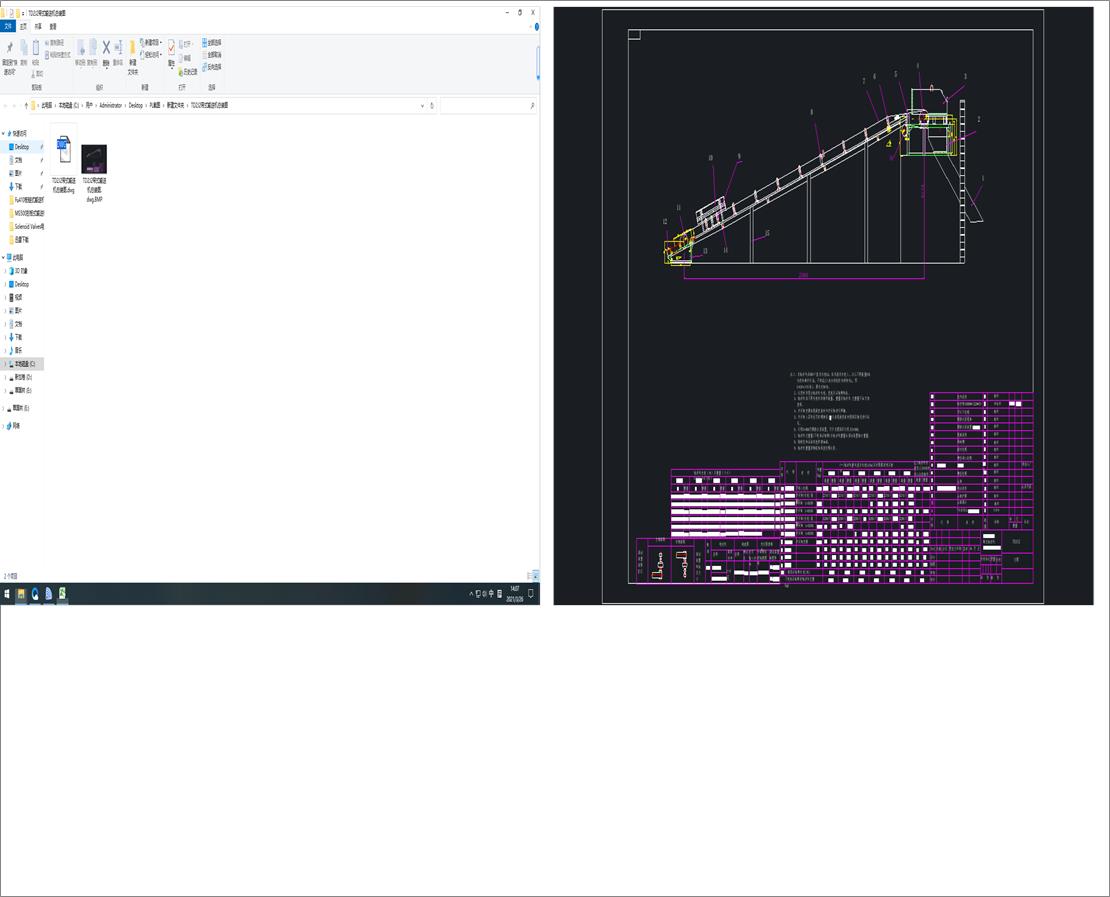Click the Forward navigation arrow
The height and width of the screenshot is (897, 1110).
(15, 105)
